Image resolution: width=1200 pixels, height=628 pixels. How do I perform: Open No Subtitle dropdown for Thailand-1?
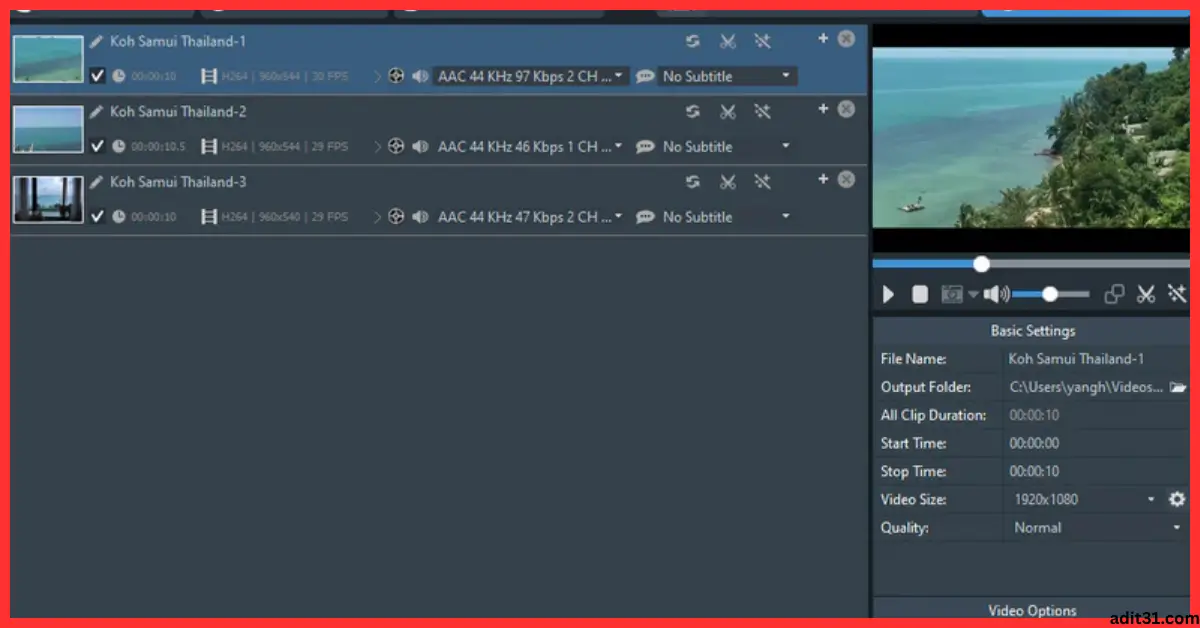pos(727,76)
